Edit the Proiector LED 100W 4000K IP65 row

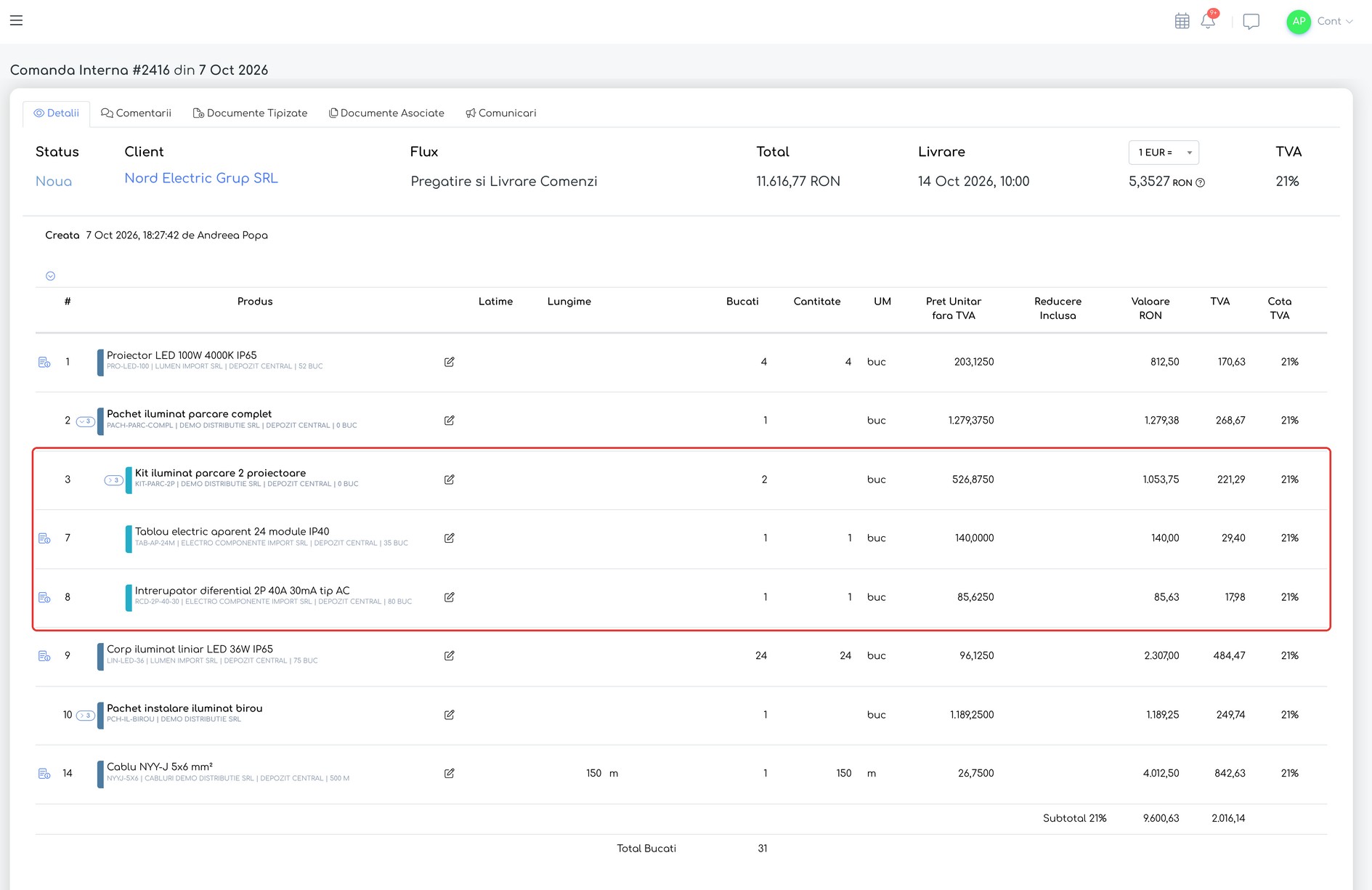point(450,362)
